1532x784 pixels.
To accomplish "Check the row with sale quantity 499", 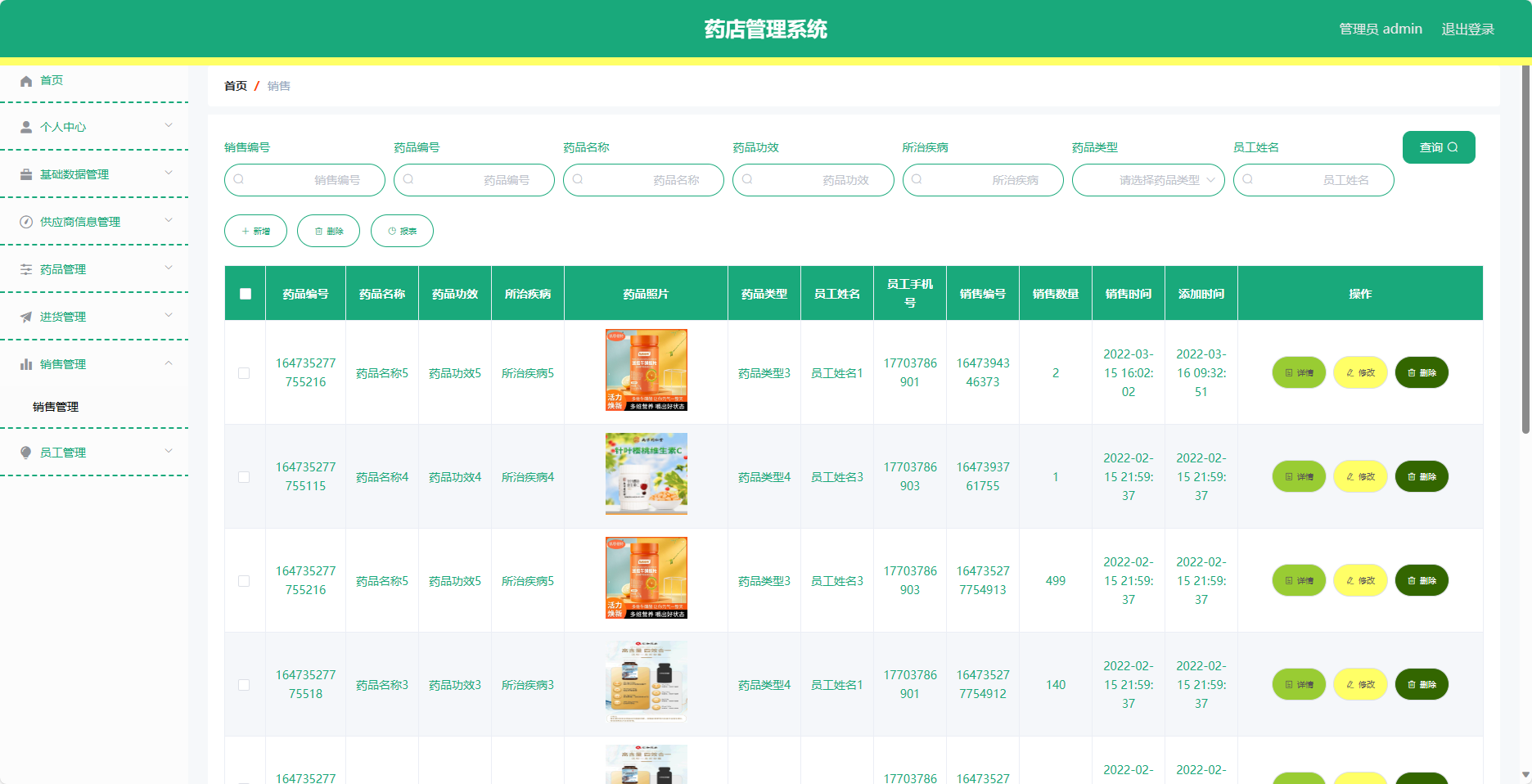I will click(244, 581).
